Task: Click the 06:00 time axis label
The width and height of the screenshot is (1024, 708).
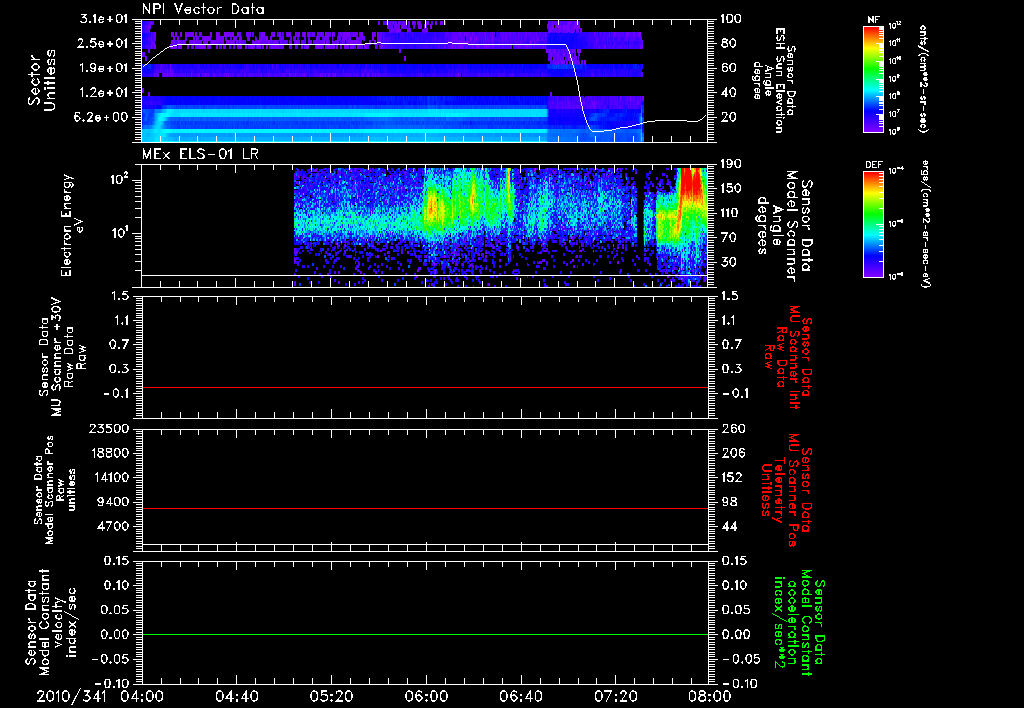Action: 426,695
